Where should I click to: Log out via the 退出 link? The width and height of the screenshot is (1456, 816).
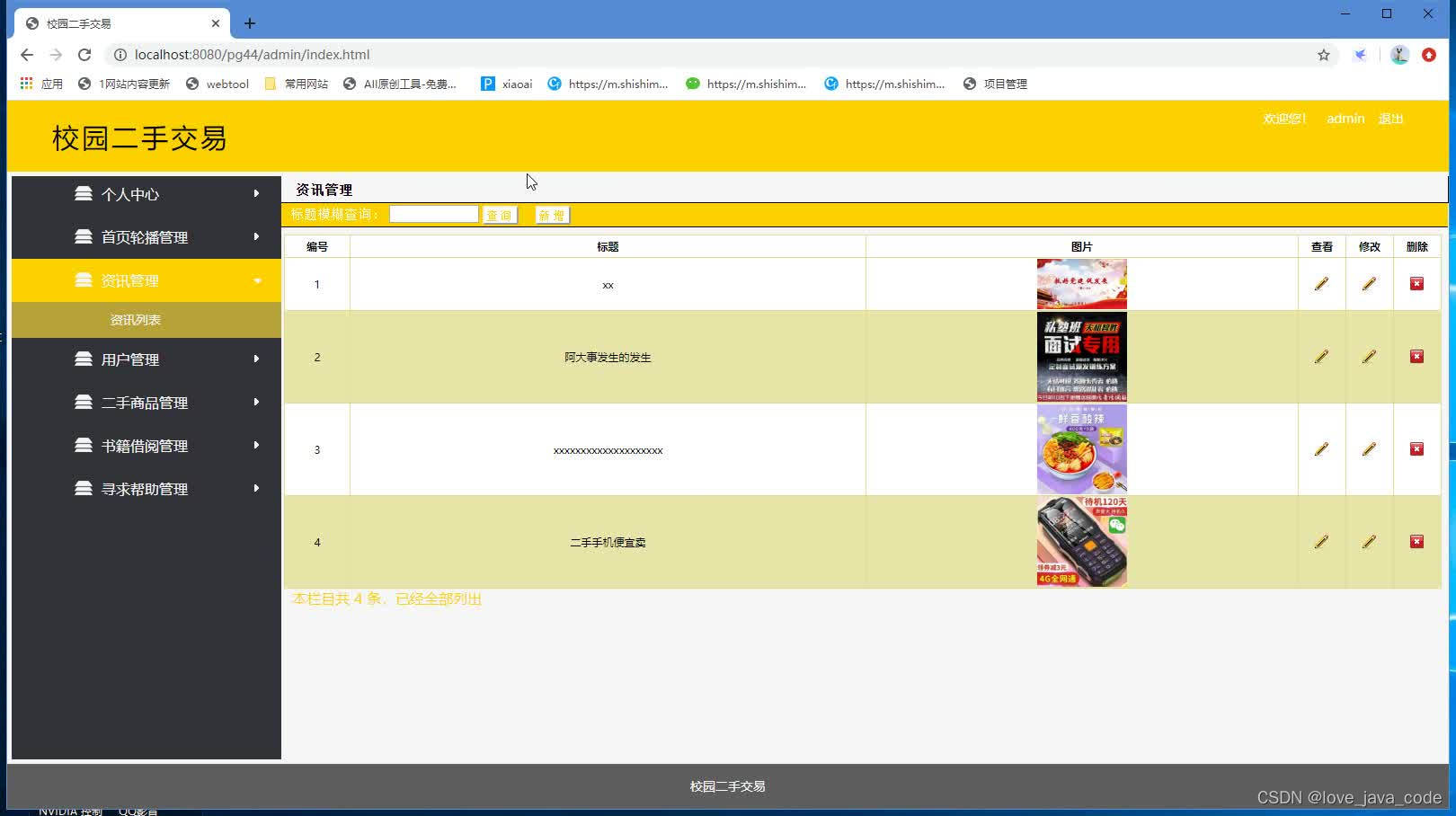pyautogui.click(x=1390, y=119)
